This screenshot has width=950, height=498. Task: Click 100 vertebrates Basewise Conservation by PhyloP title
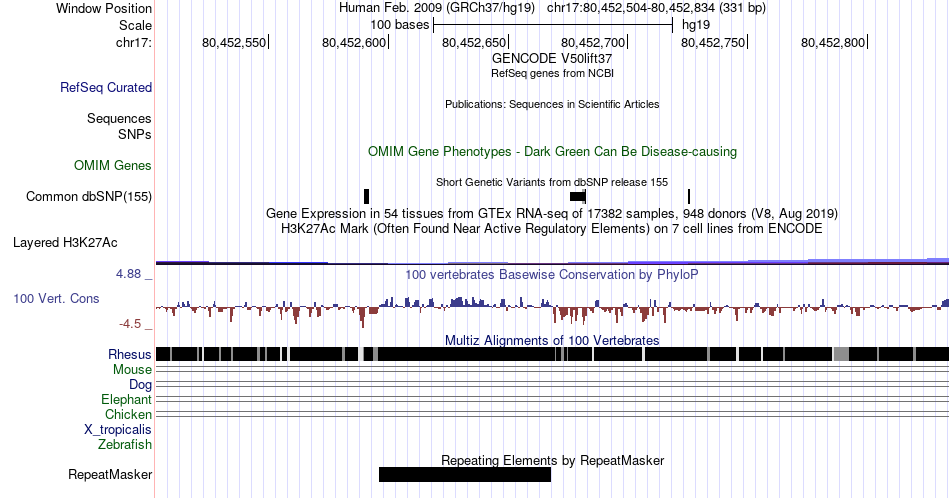(552, 274)
